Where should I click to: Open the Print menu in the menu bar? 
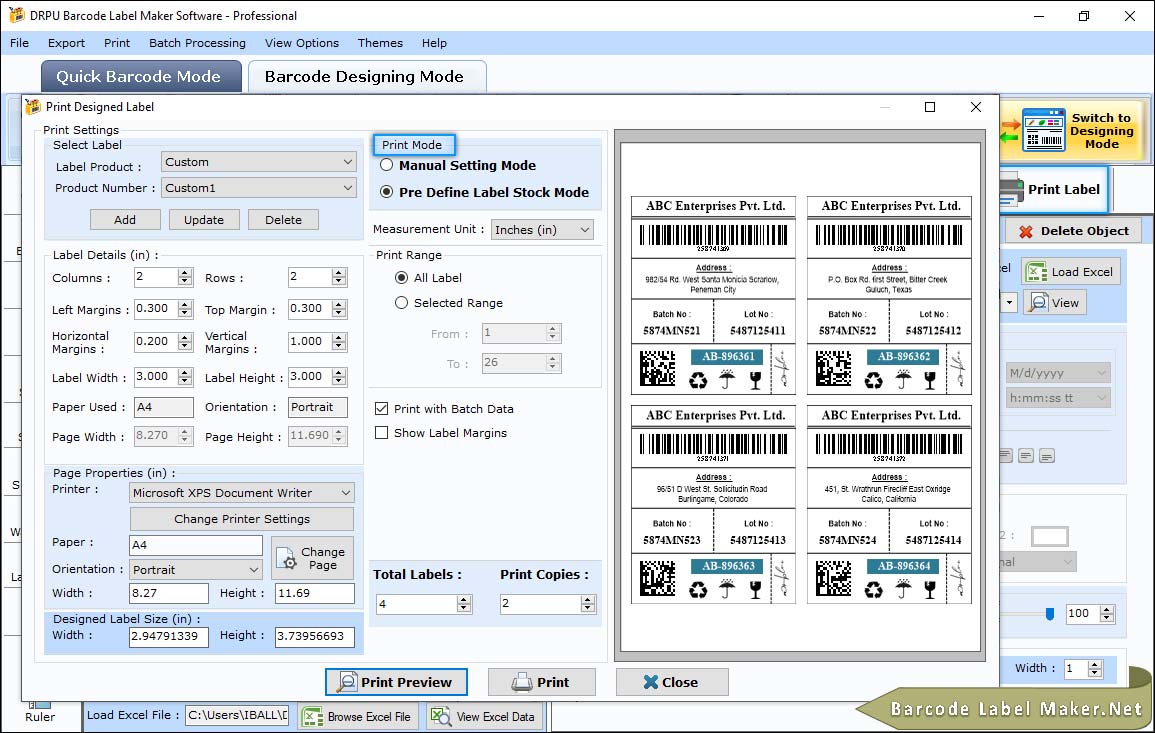click(x=117, y=43)
